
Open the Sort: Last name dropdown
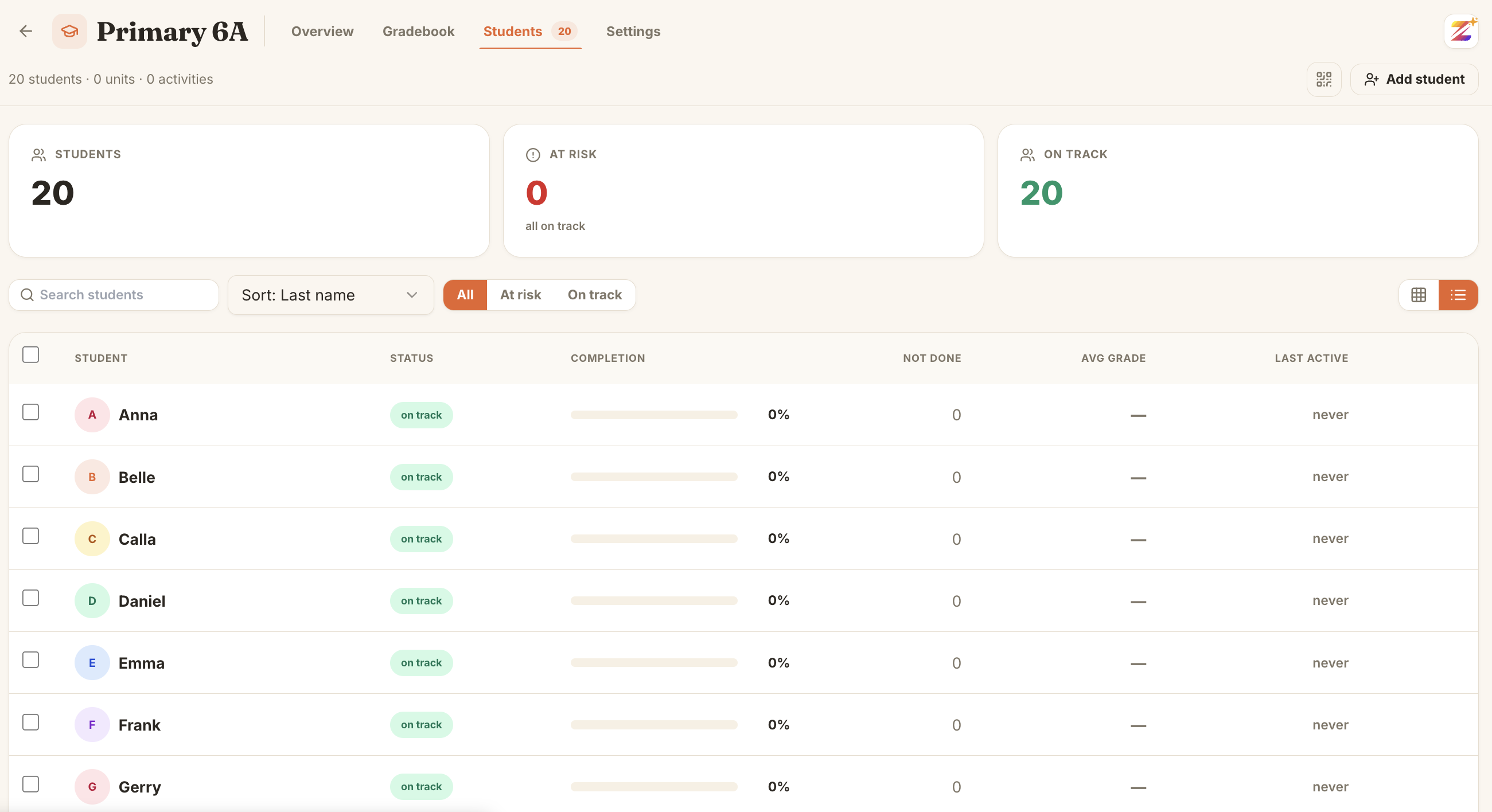coord(331,295)
